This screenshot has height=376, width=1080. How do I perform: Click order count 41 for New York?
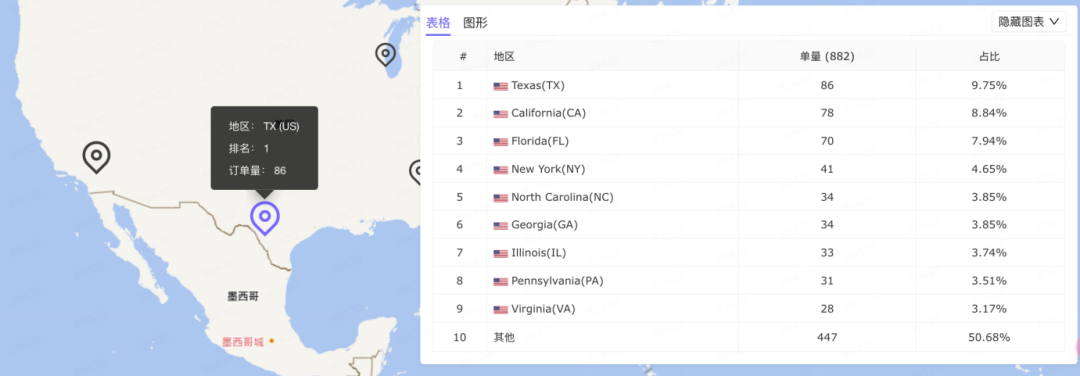coord(827,169)
